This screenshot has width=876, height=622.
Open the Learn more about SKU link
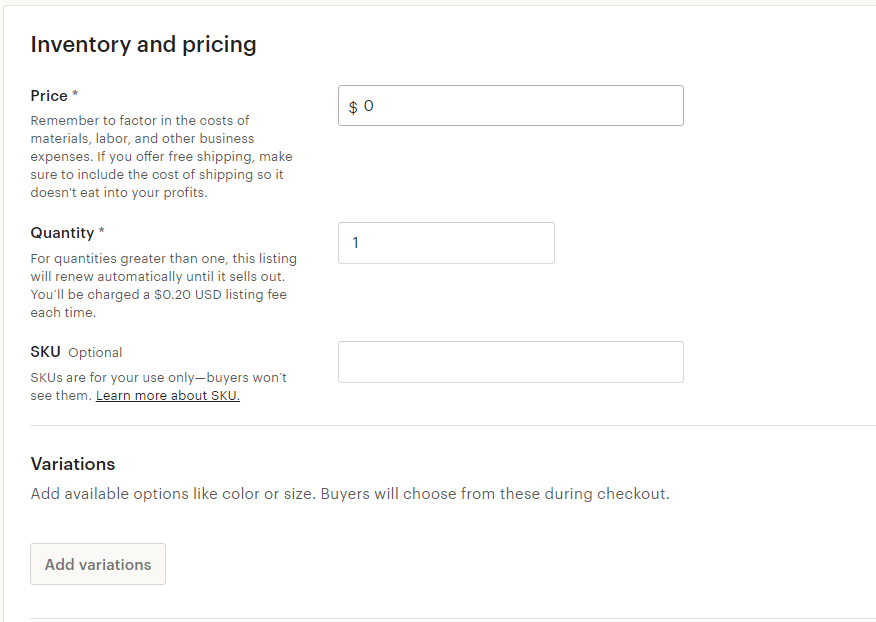pos(168,396)
